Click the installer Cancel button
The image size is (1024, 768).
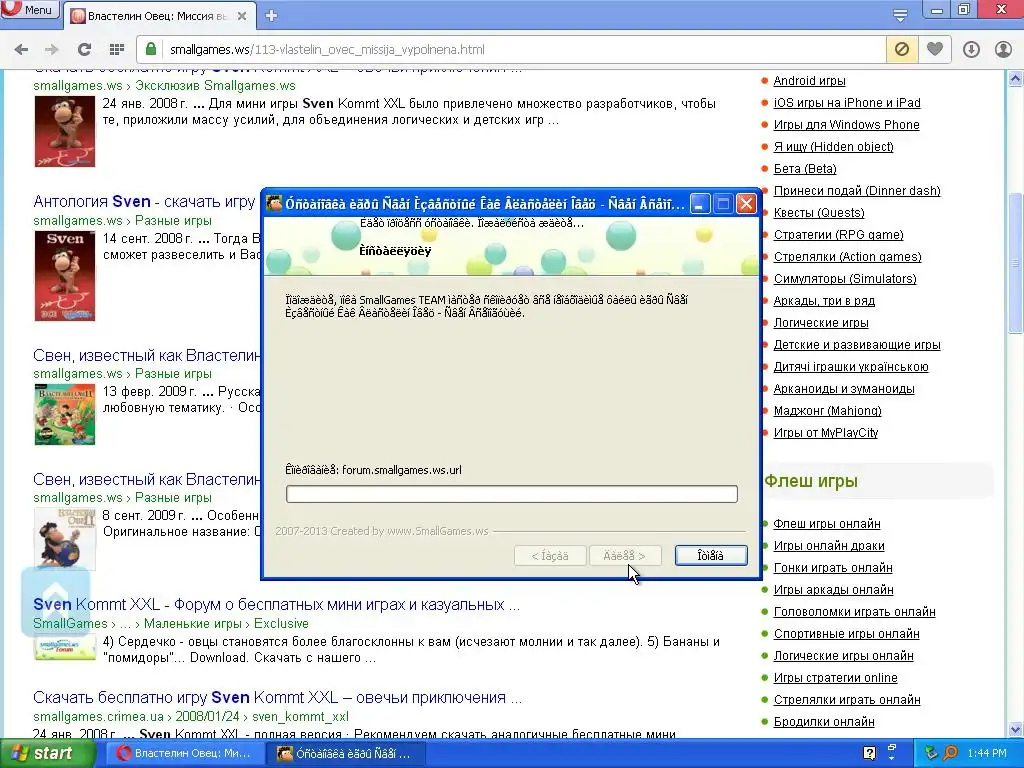[x=711, y=556]
